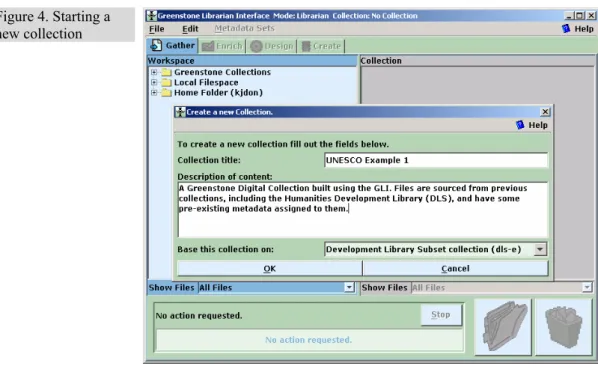Maximize the Greenstone Librarian Interface window
This screenshot has width=598, height=378.
[x=580, y=16]
